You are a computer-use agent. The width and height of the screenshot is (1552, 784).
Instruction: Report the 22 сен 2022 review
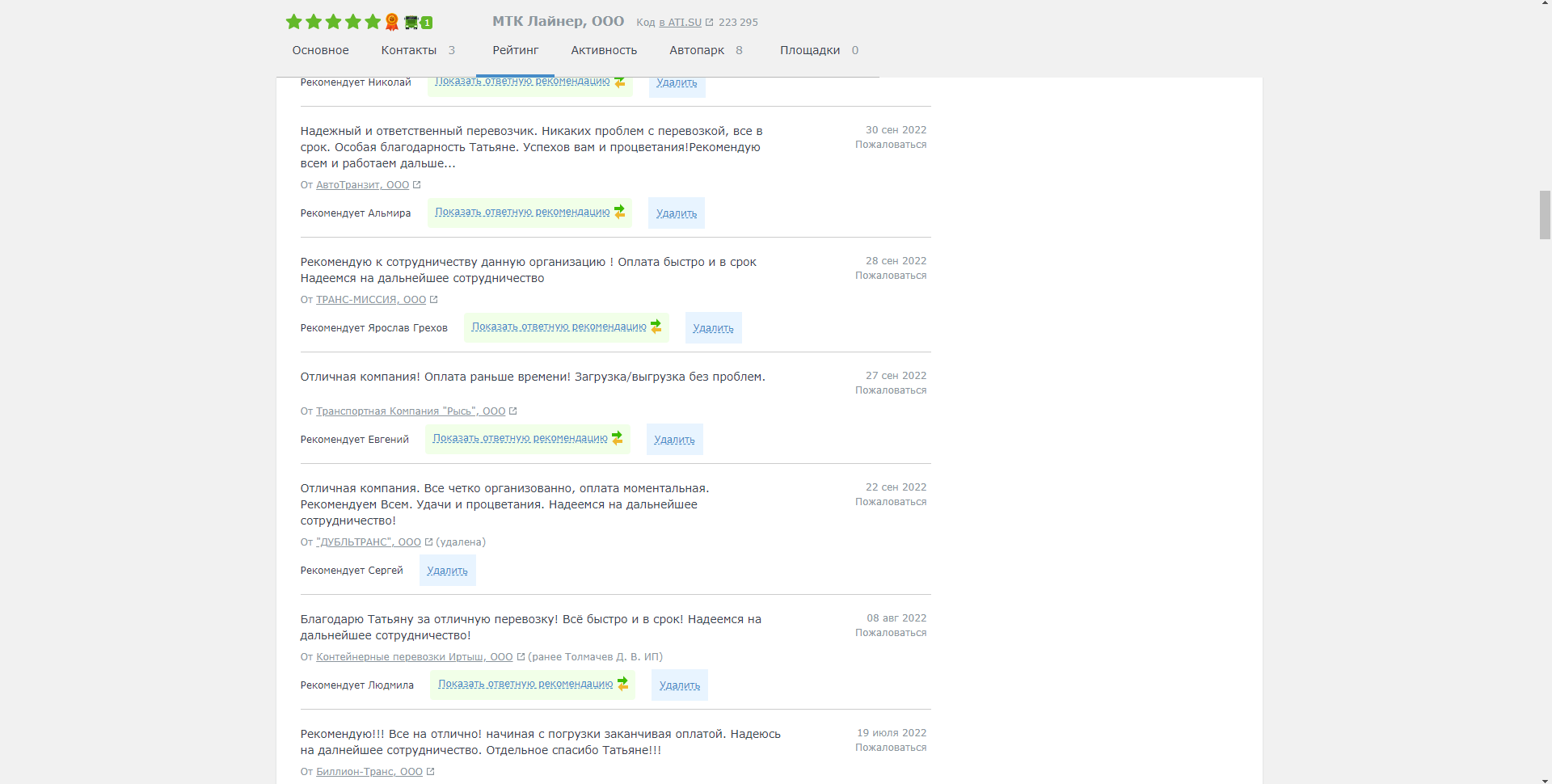[x=891, y=502]
